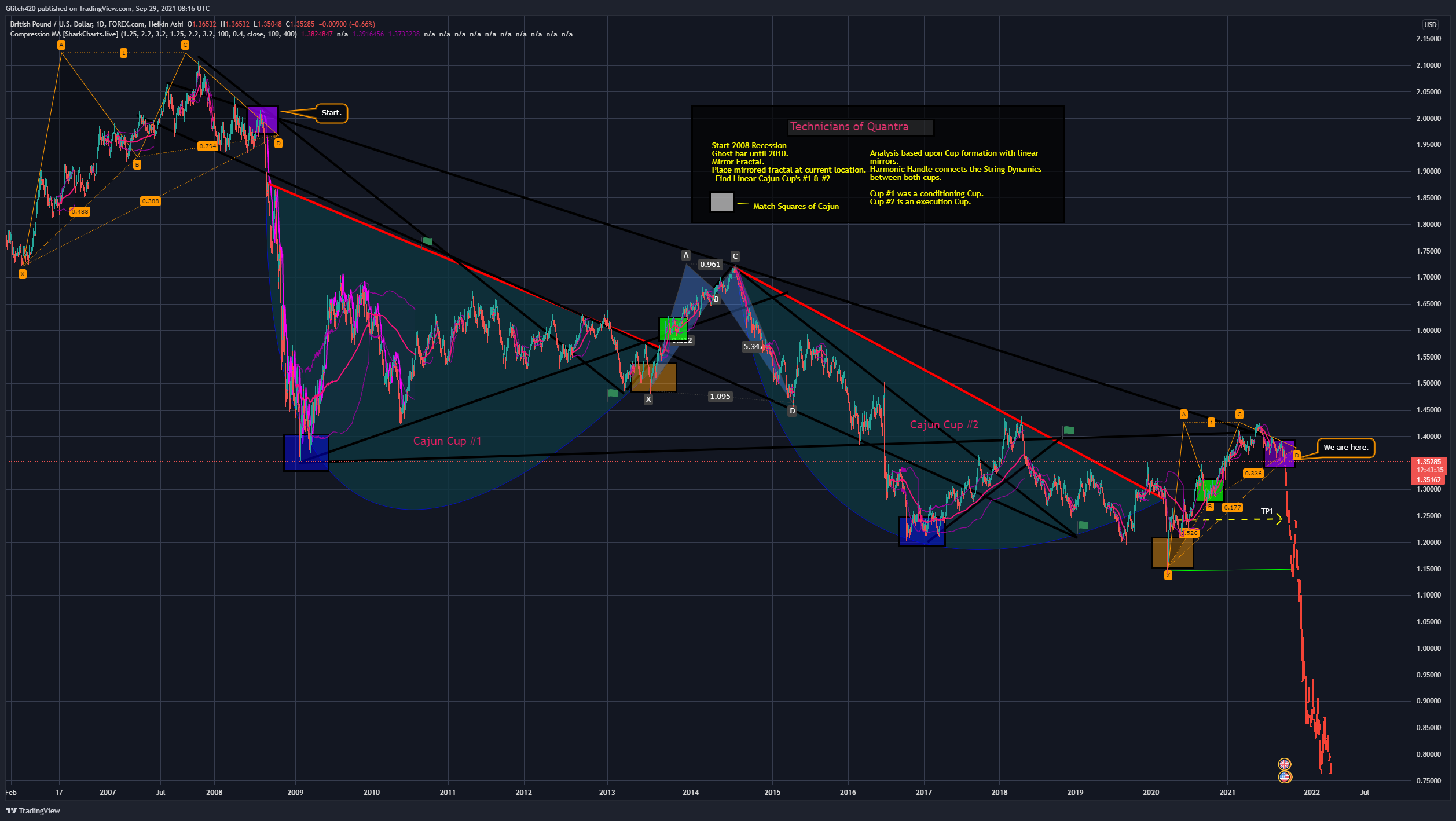Select the purple box beside "We are here"
This screenshot has width=1456, height=821.
pos(1279,453)
